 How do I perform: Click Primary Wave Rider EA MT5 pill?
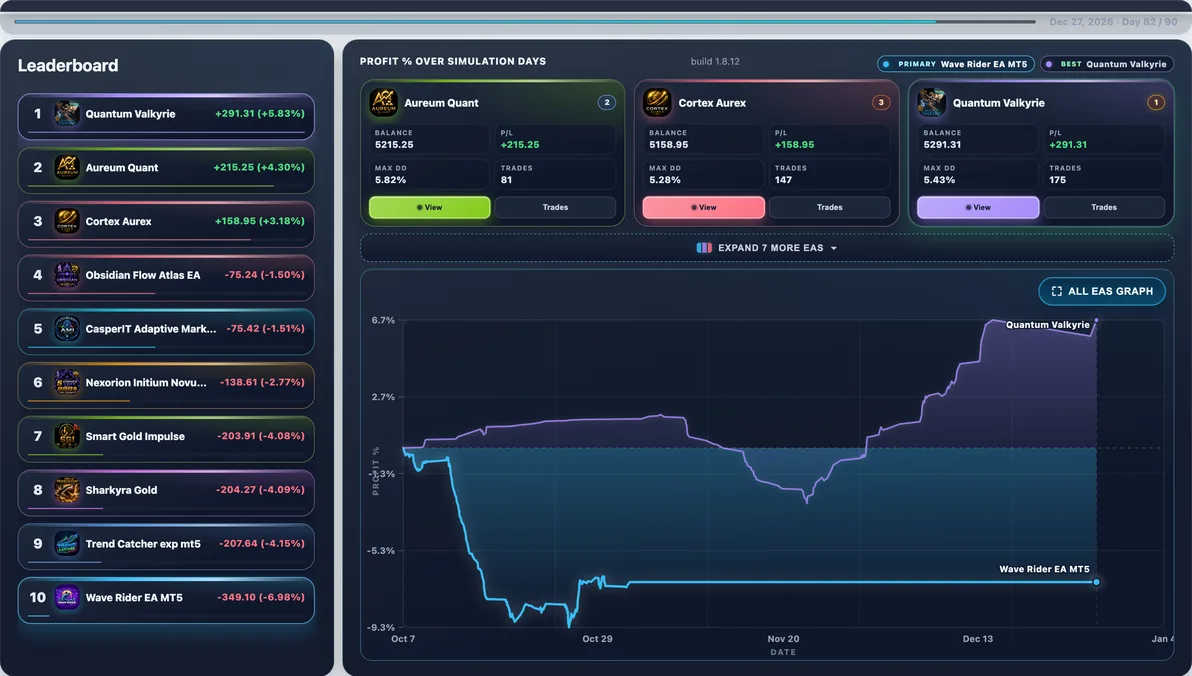click(956, 64)
